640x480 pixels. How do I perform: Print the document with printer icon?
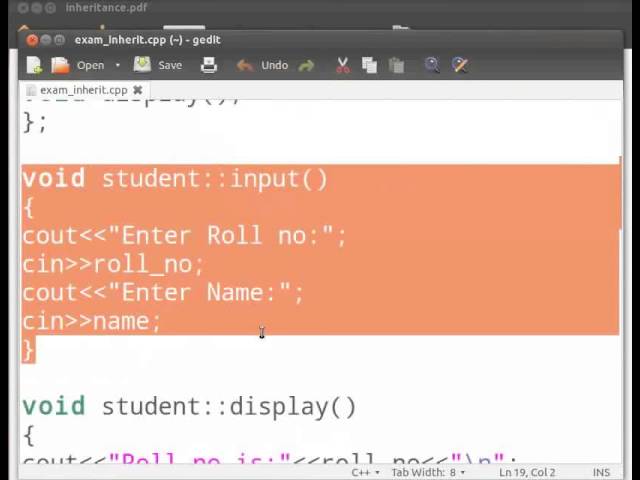tap(209, 65)
